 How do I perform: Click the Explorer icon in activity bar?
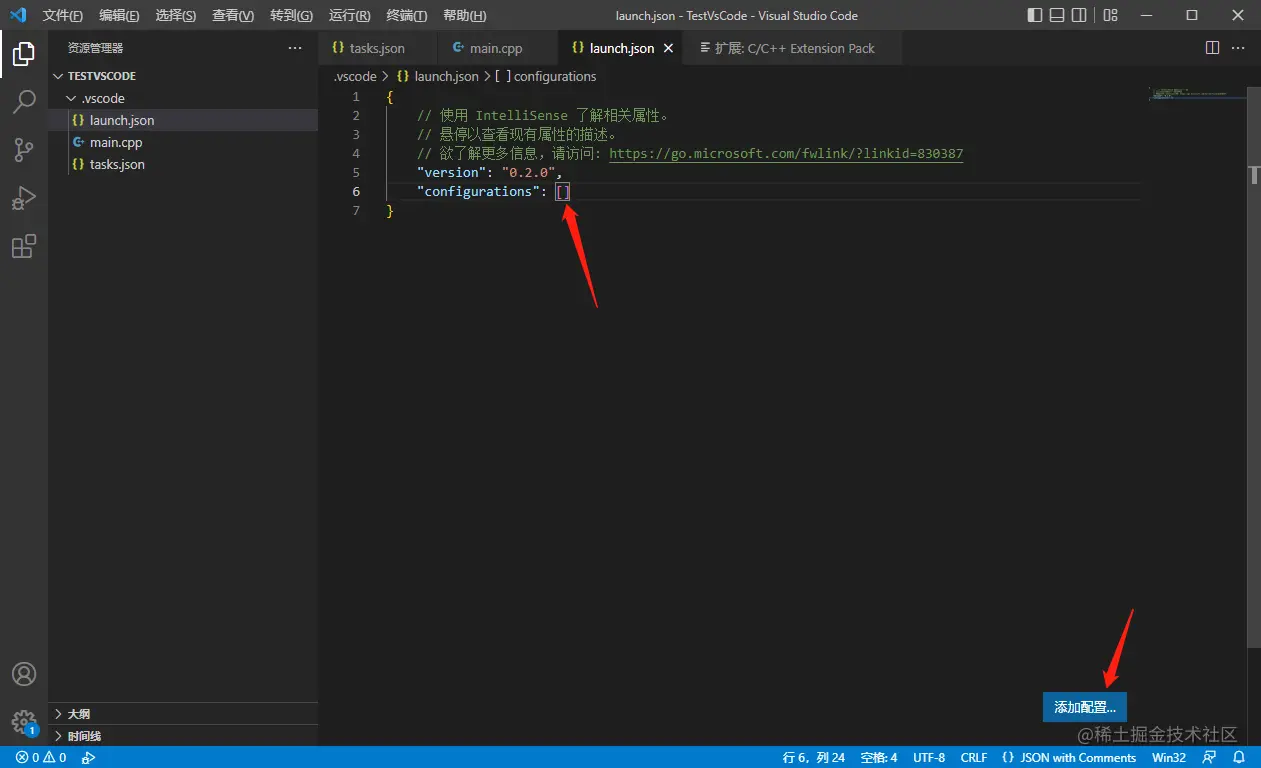tap(24, 54)
